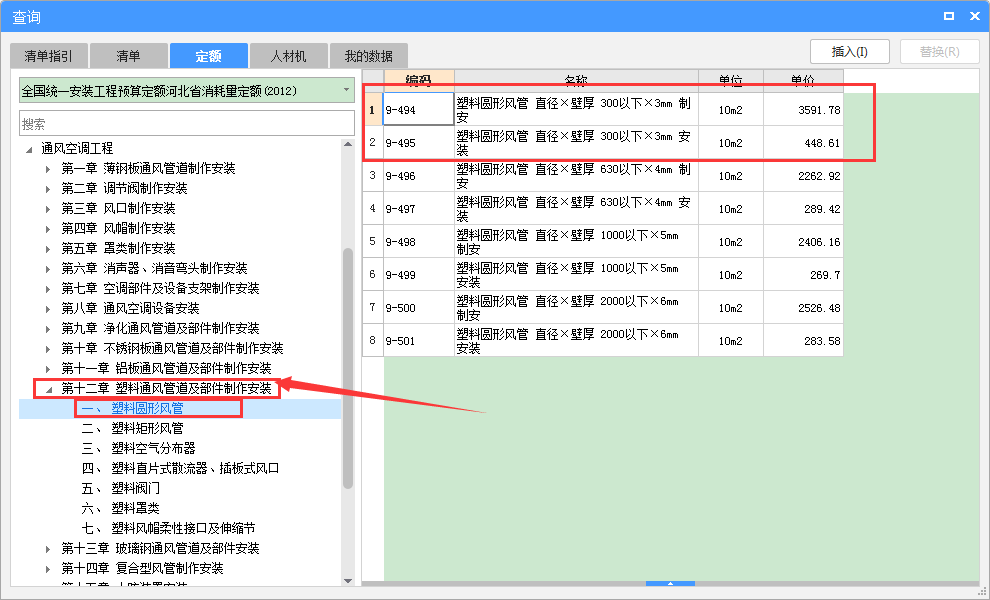Click the 搜索 input field
This screenshot has width=990, height=600.
[187, 124]
